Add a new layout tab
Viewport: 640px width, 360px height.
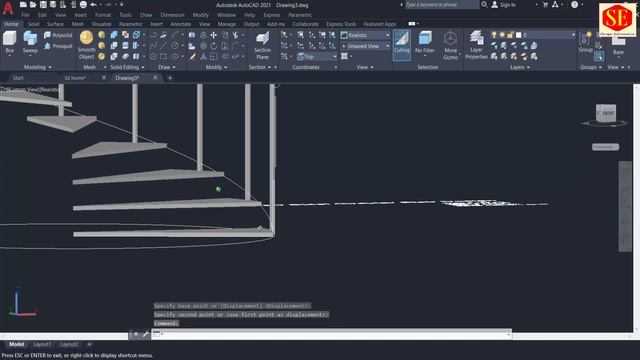pos(89,344)
